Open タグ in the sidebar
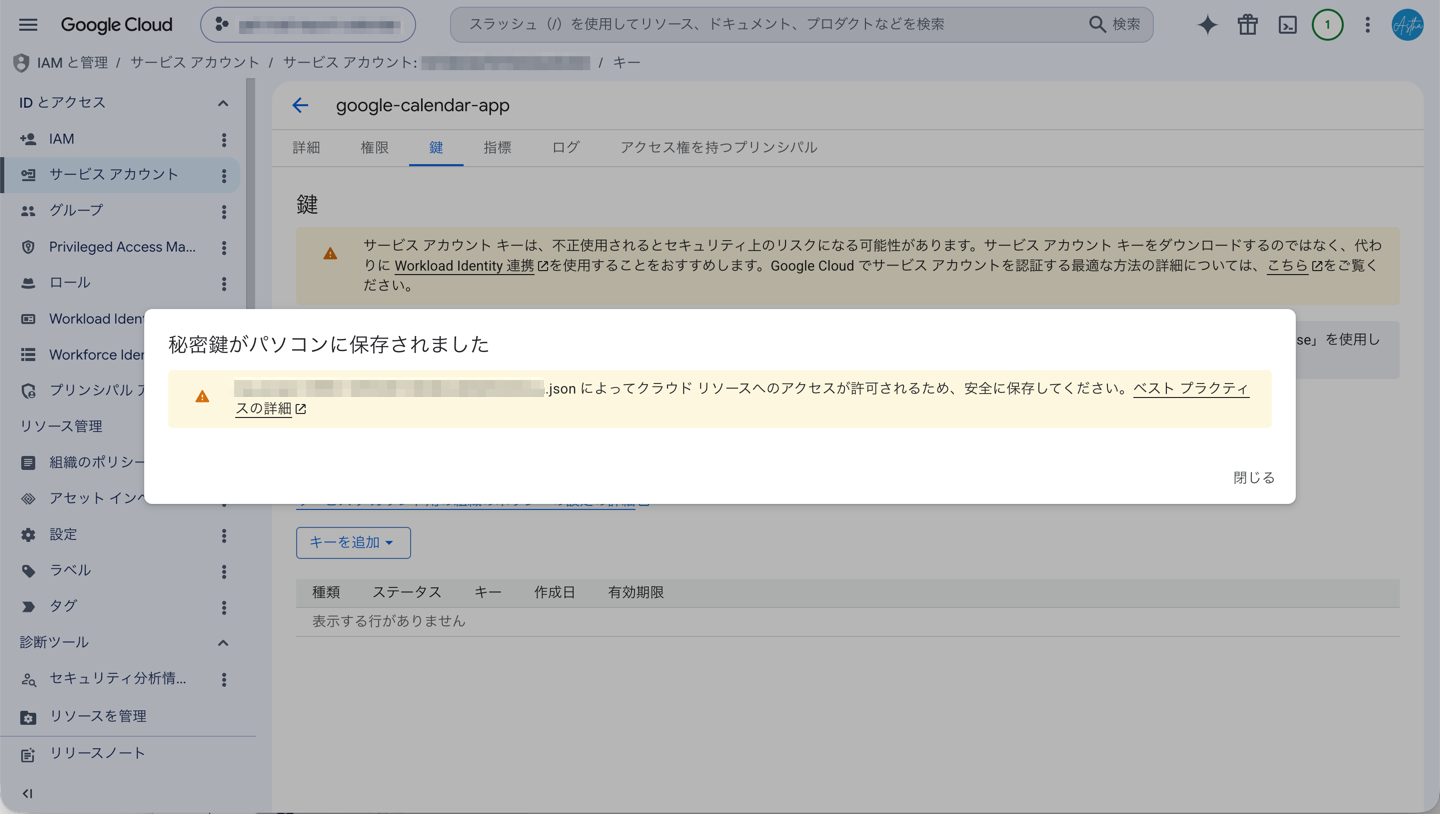The width and height of the screenshot is (1440, 814). tap(63, 606)
